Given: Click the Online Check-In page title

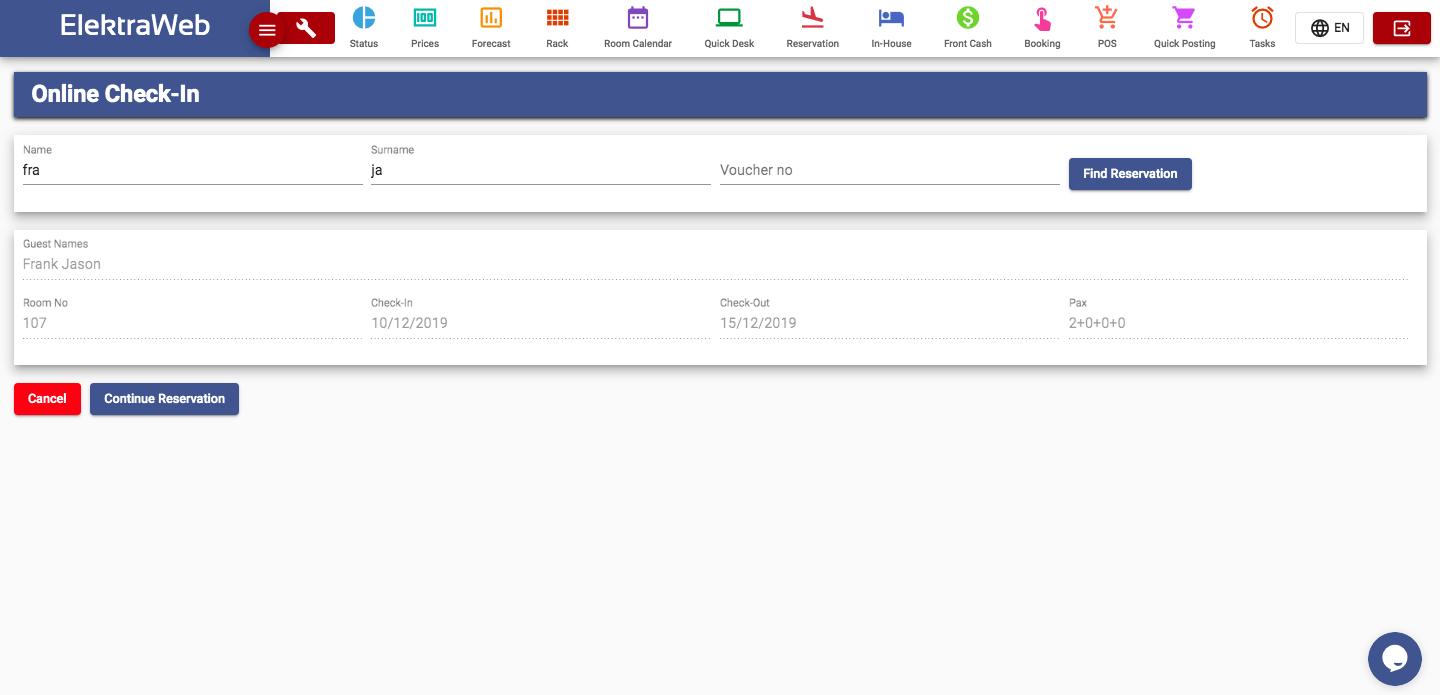Looking at the screenshot, I should (x=116, y=94).
